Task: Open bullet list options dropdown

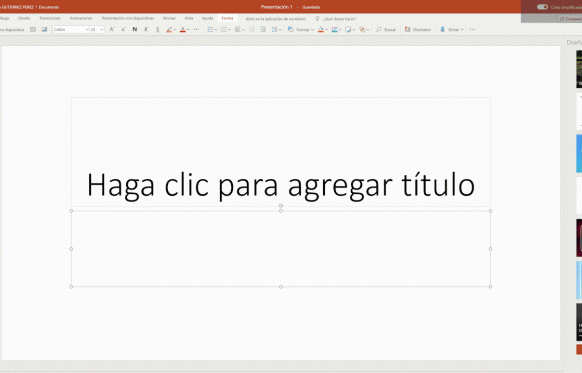Action: (216, 29)
